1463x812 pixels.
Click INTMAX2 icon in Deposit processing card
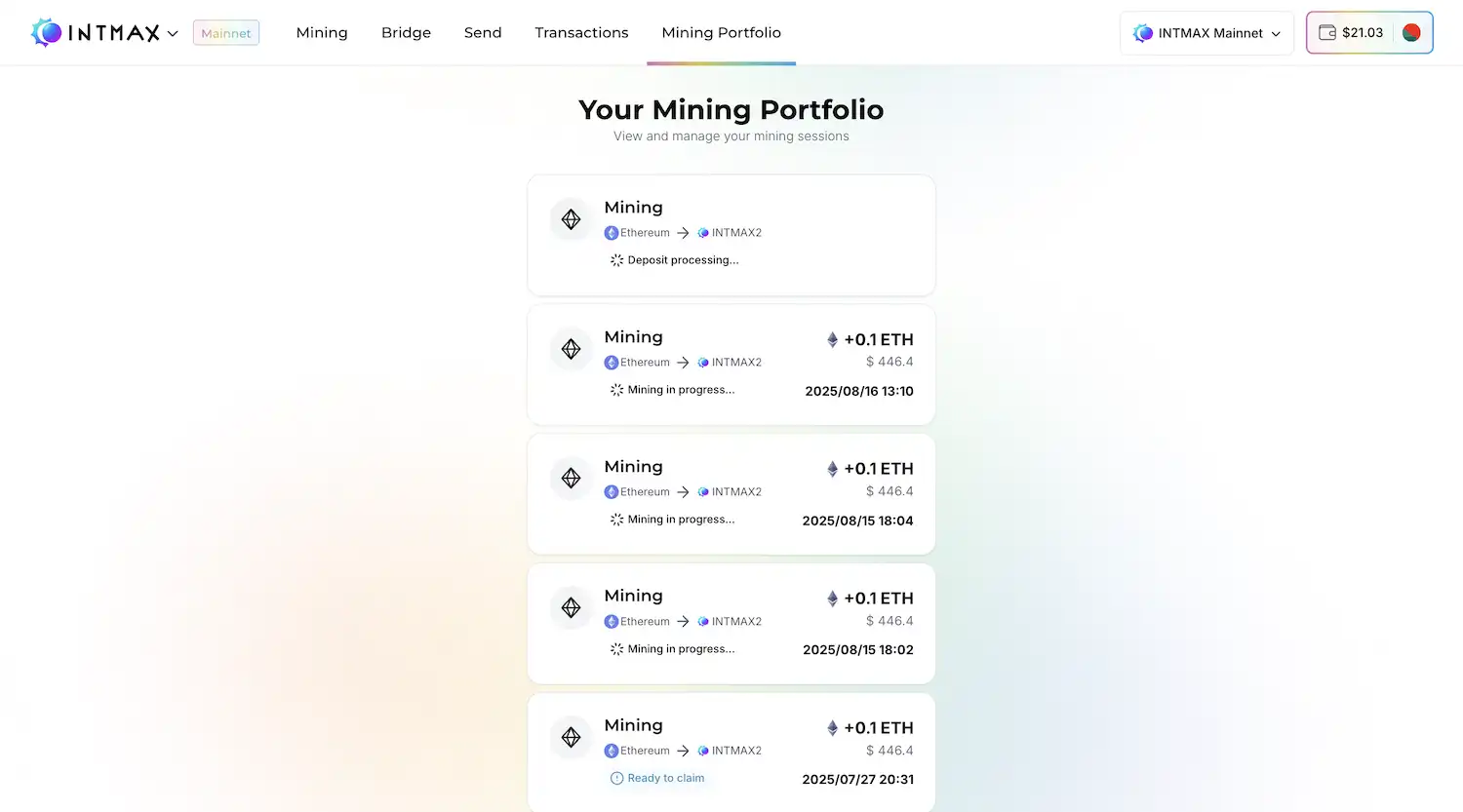pyautogui.click(x=703, y=233)
